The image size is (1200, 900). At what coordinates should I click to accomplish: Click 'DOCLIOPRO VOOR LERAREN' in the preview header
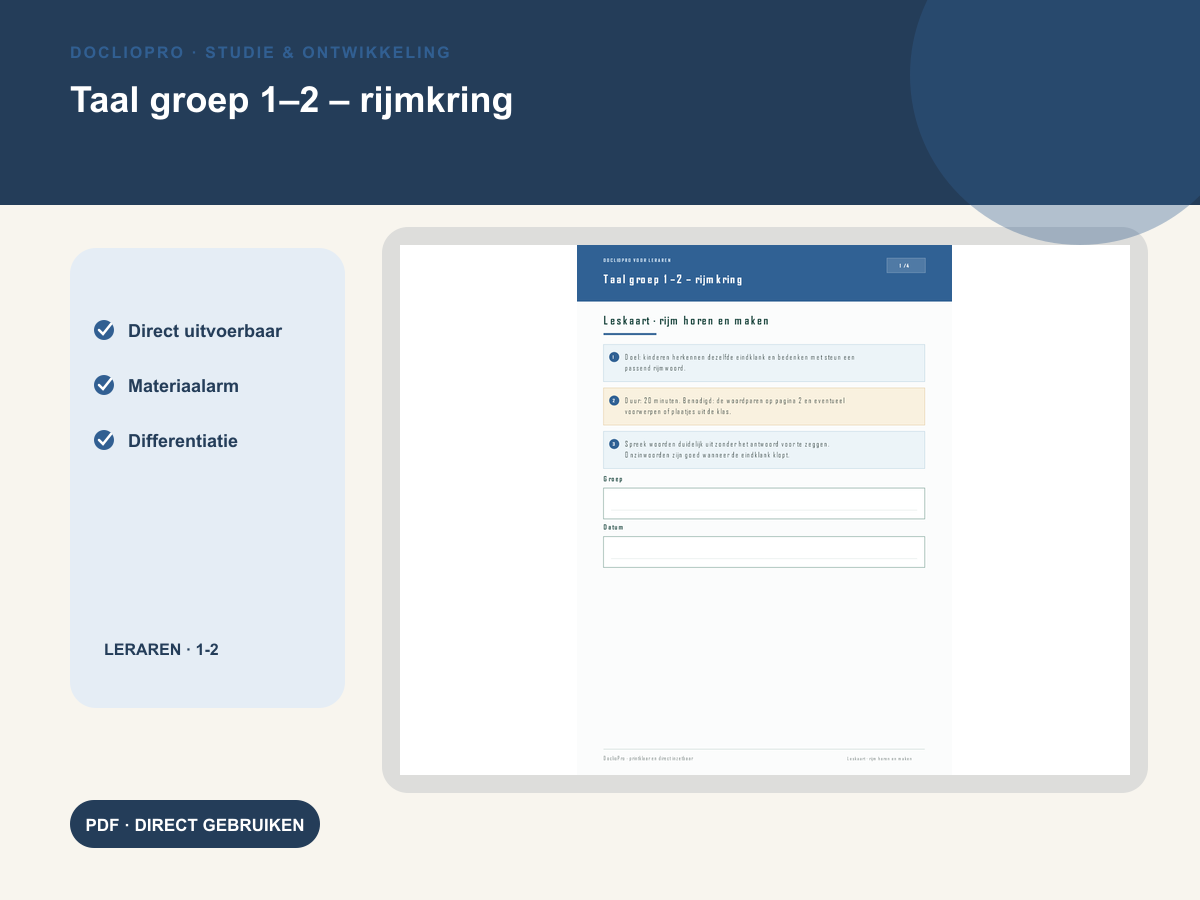click(637, 260)
